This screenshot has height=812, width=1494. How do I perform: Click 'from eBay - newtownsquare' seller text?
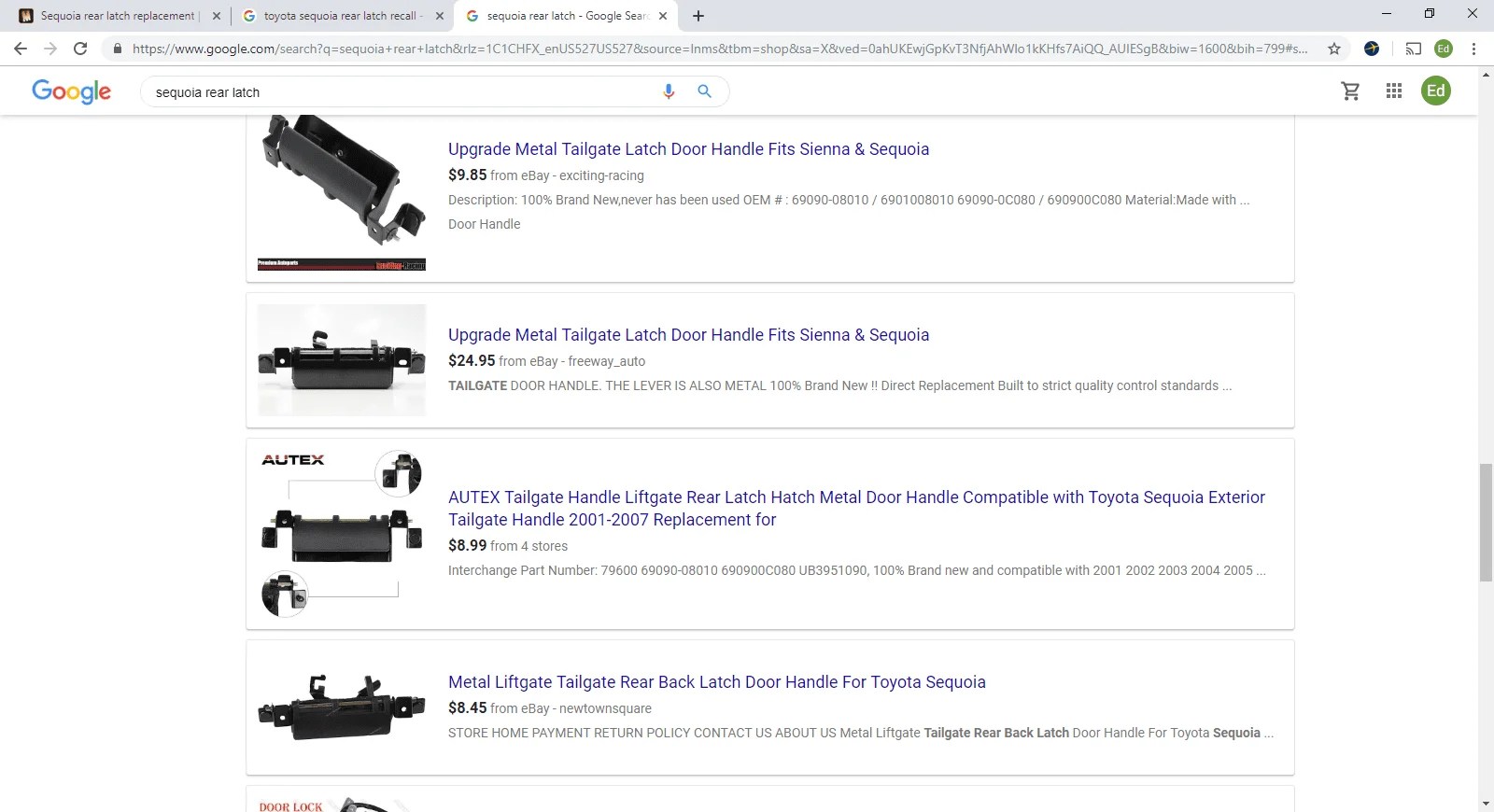click(x=571, y=708)
